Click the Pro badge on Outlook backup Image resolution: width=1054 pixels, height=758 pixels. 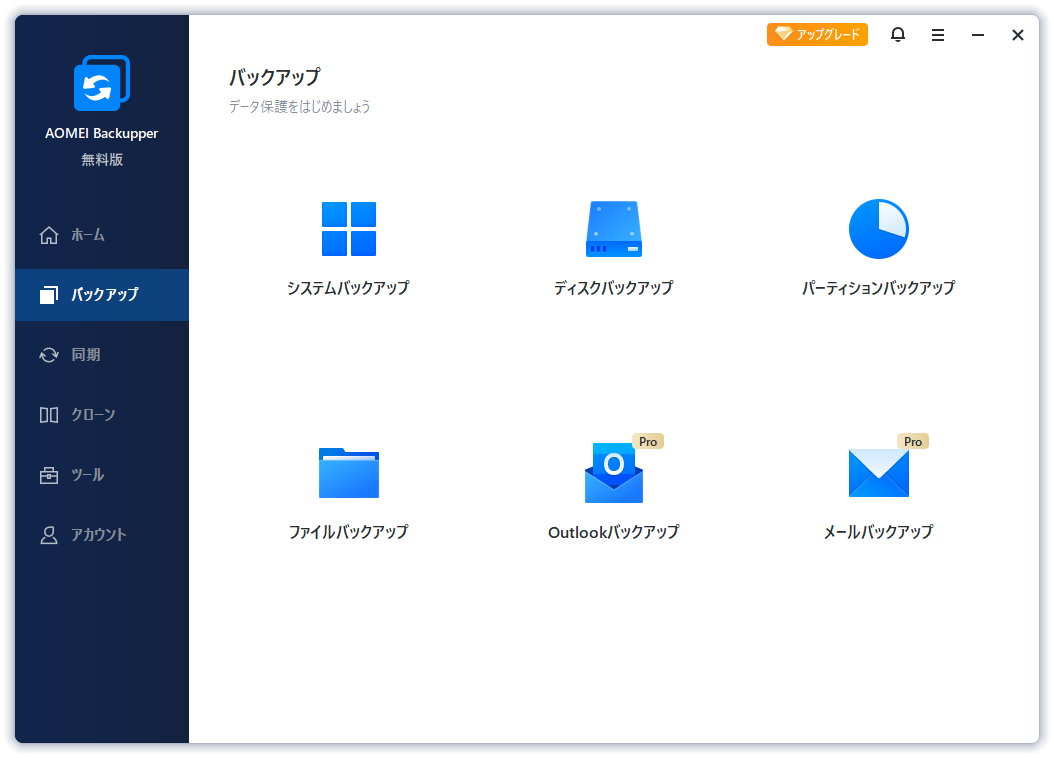click(648, 441)
